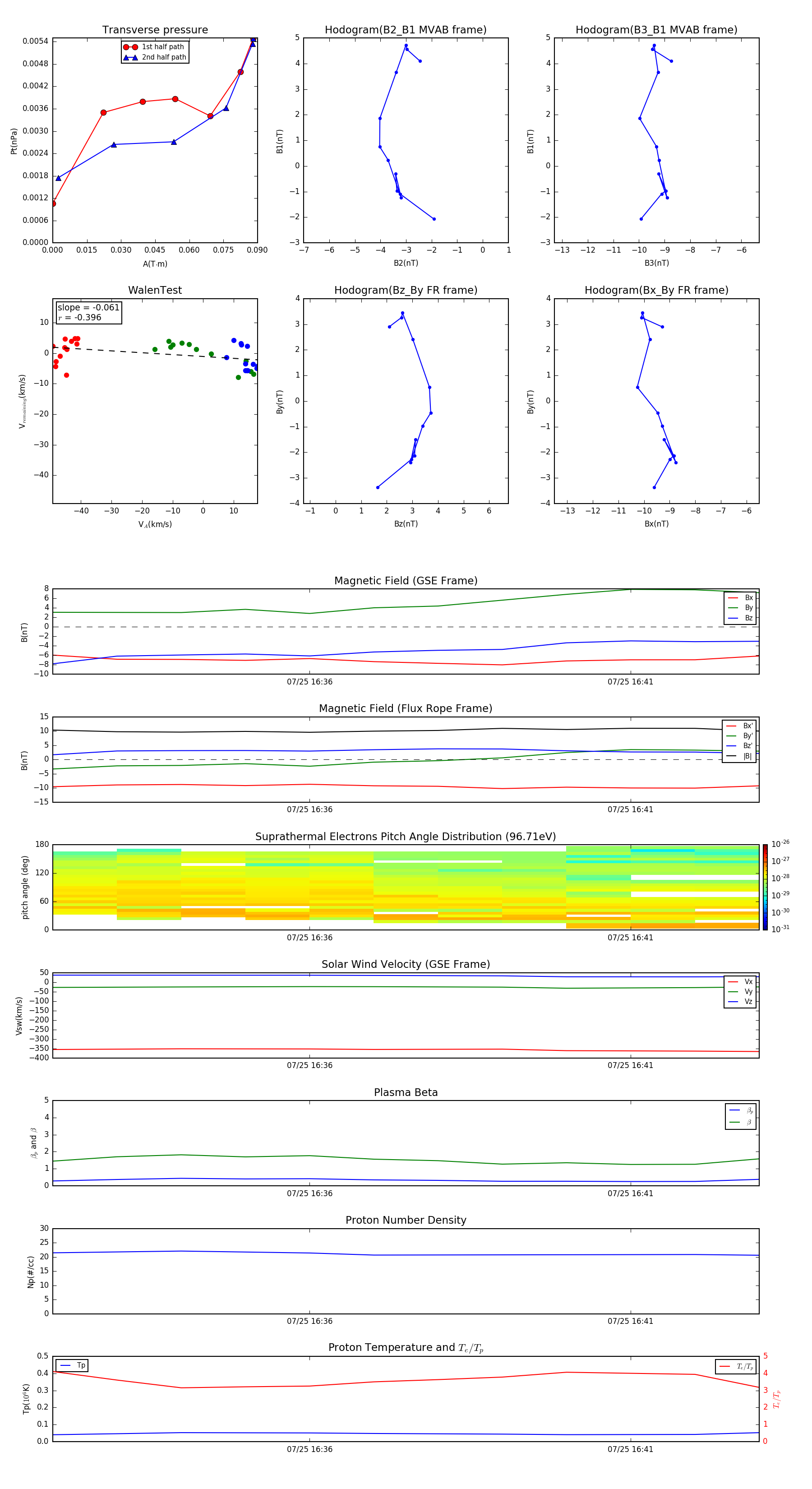The image size is (812, 1489).
Task: Click the Suprathermal Electrons Pitch Angle Distribution title
Action: [406, 837]
